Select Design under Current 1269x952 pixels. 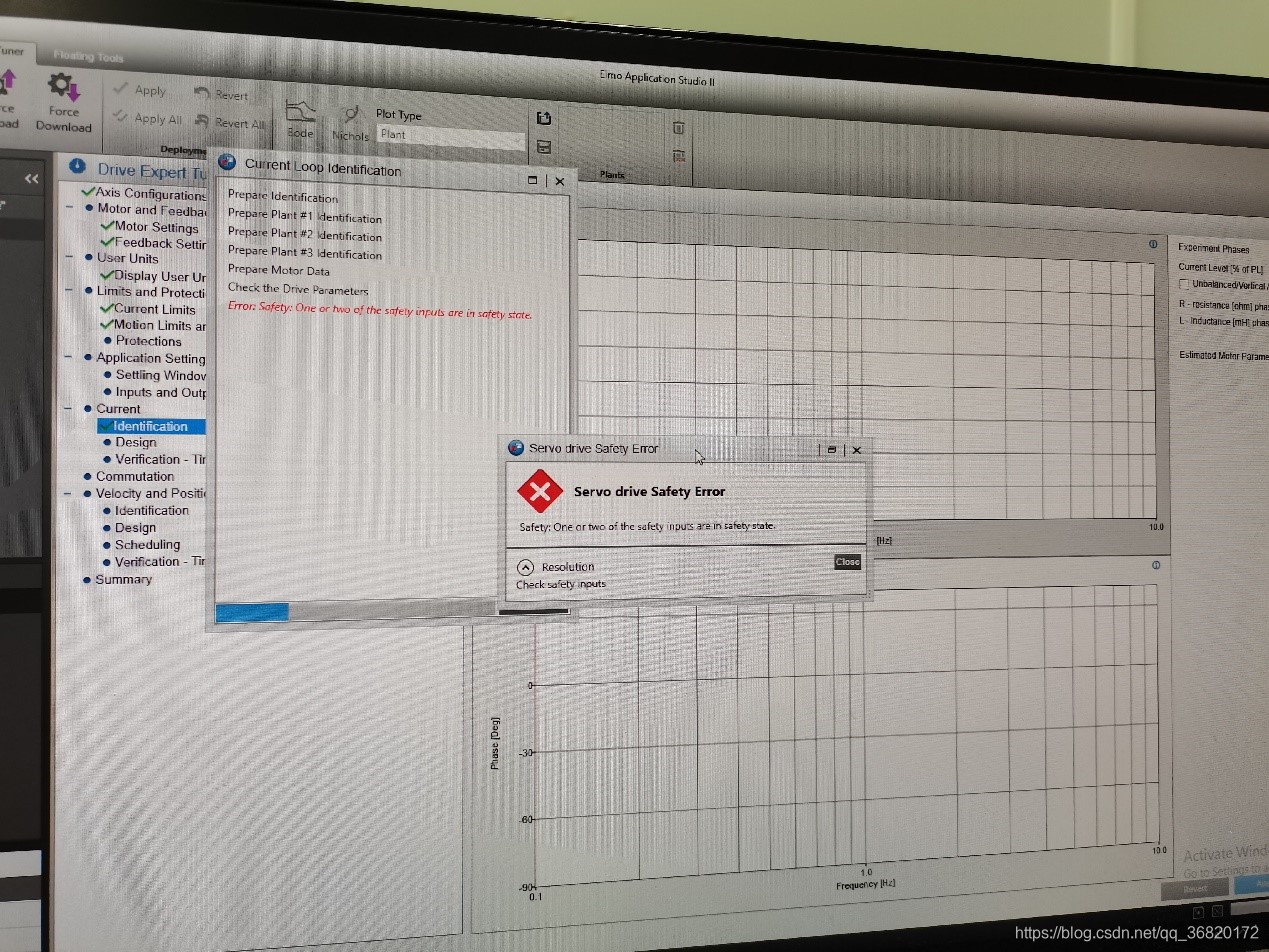coord(135,442)
